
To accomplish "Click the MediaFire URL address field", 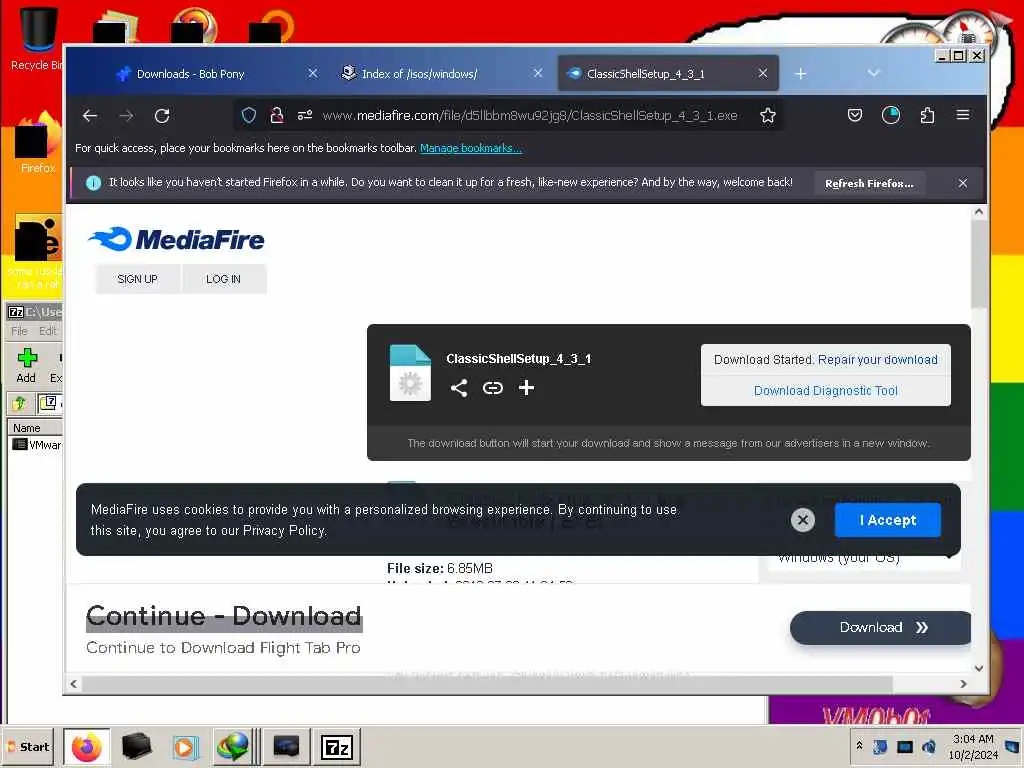I will tap(530, 116).
